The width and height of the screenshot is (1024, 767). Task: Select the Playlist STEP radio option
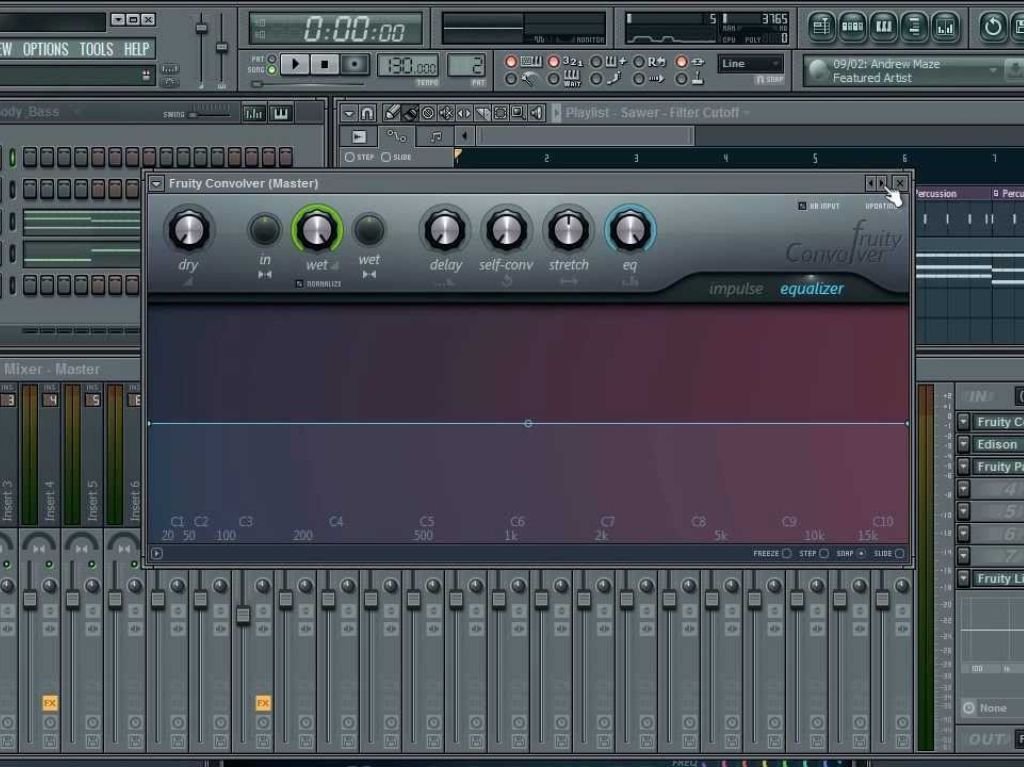(x=349, y=157)
